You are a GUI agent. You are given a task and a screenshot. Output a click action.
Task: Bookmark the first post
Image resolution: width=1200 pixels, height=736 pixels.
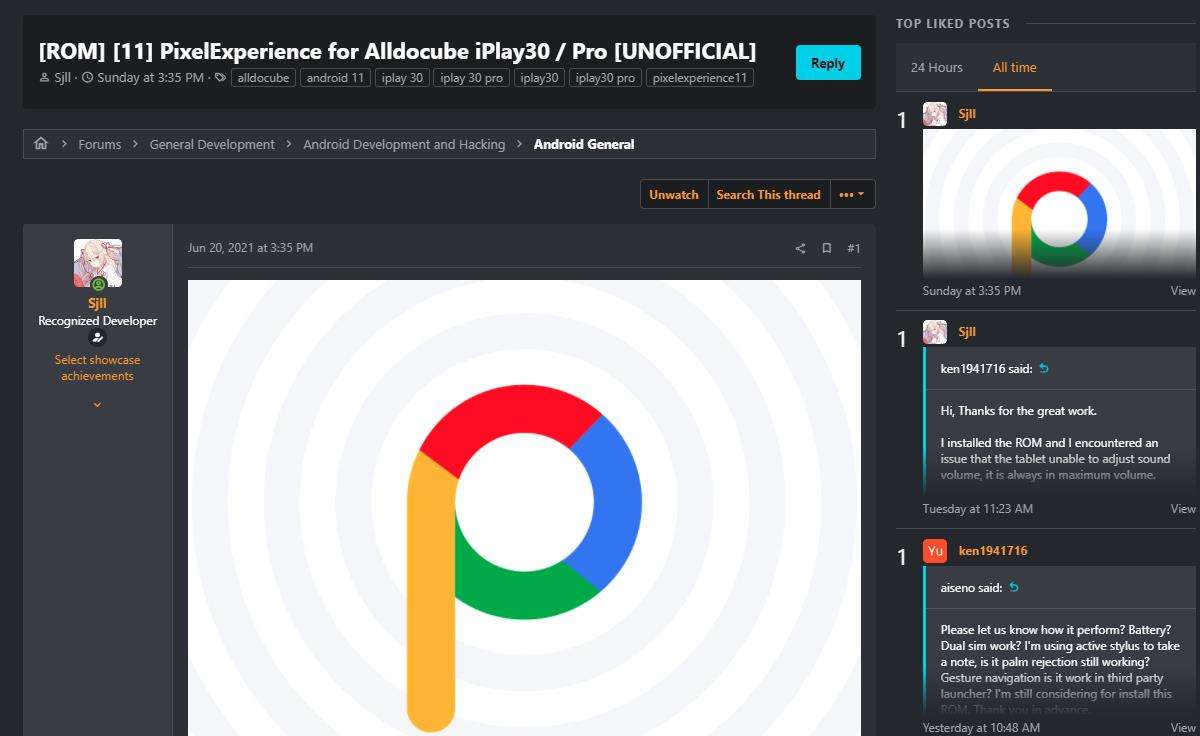(827, 248)
